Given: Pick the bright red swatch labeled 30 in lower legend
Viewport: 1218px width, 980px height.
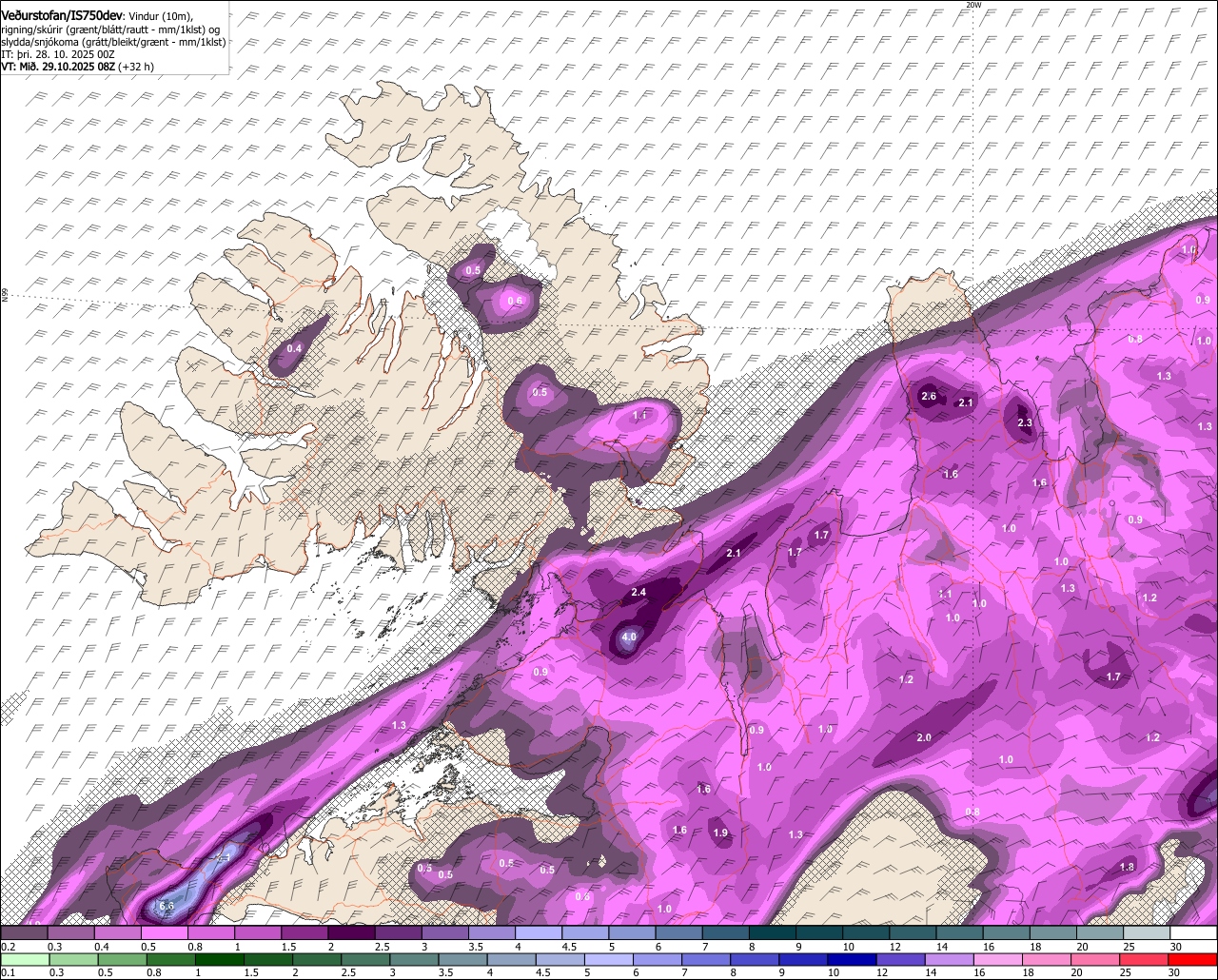Looking at the screenshot, I should click(x=1194, y=960).
